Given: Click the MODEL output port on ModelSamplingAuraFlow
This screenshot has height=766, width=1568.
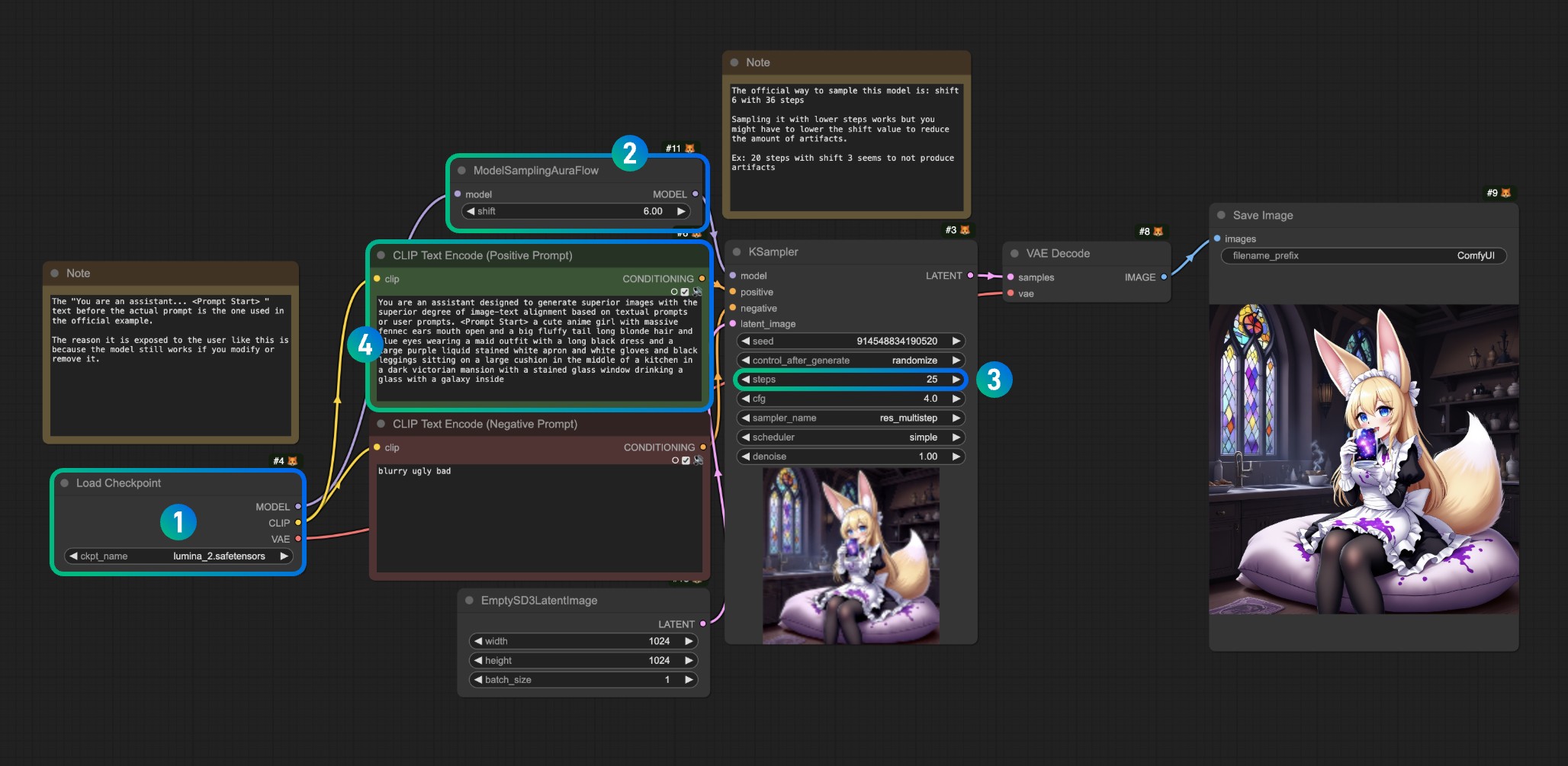Looking at the screenshot, I should pyautogui.click(x=695, y=194).
